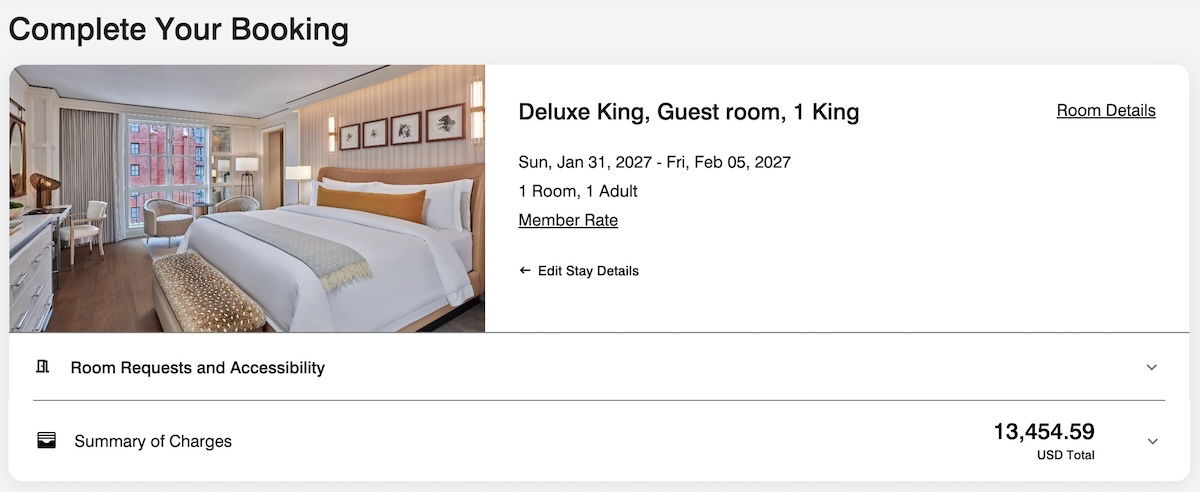Screen dimensions: 1200x492
Task: Open the Room Requests and Accessibility section label
Action: click(x=197, y=368)
